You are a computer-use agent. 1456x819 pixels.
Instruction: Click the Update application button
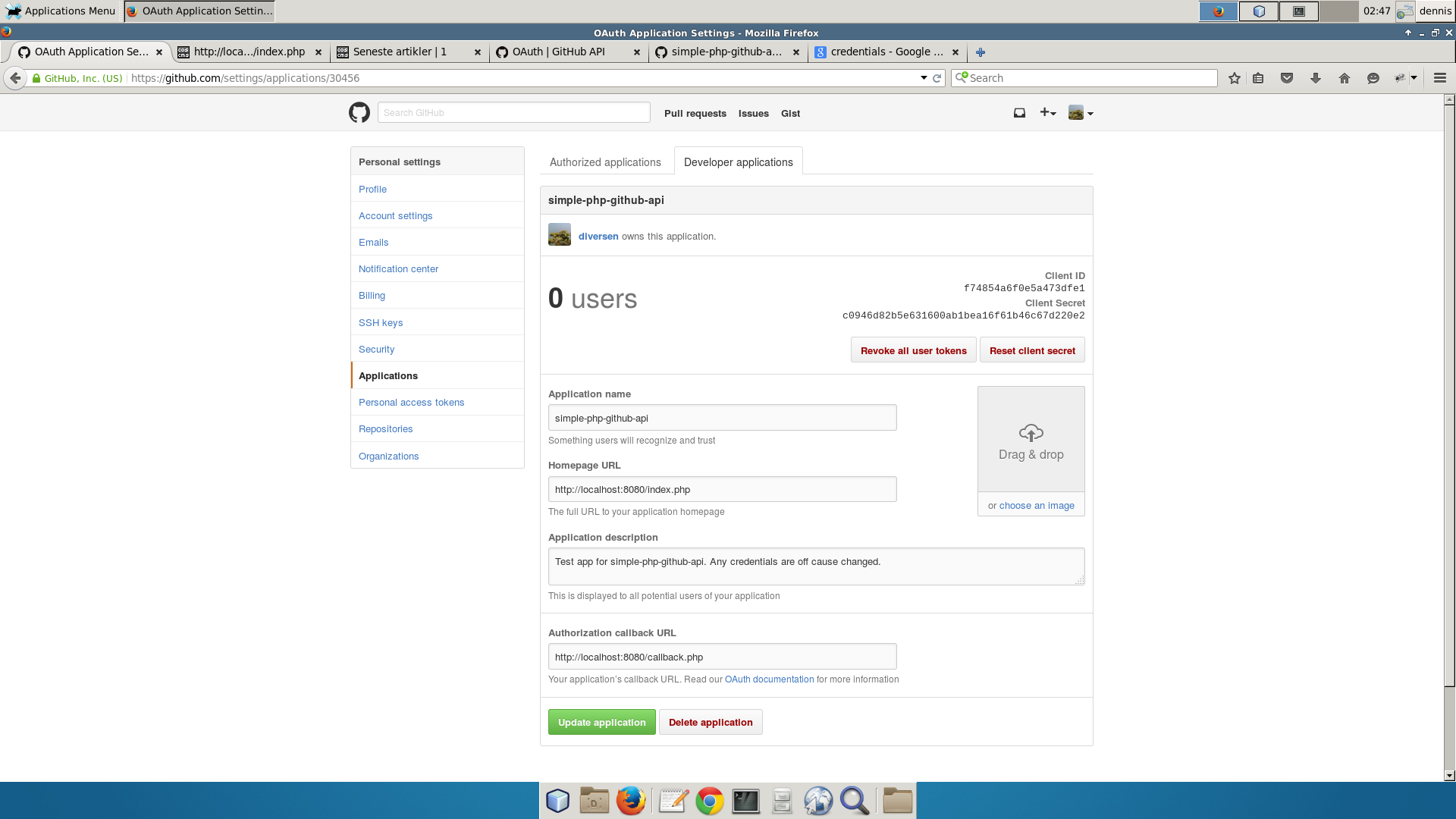click(x=602, y=722)
